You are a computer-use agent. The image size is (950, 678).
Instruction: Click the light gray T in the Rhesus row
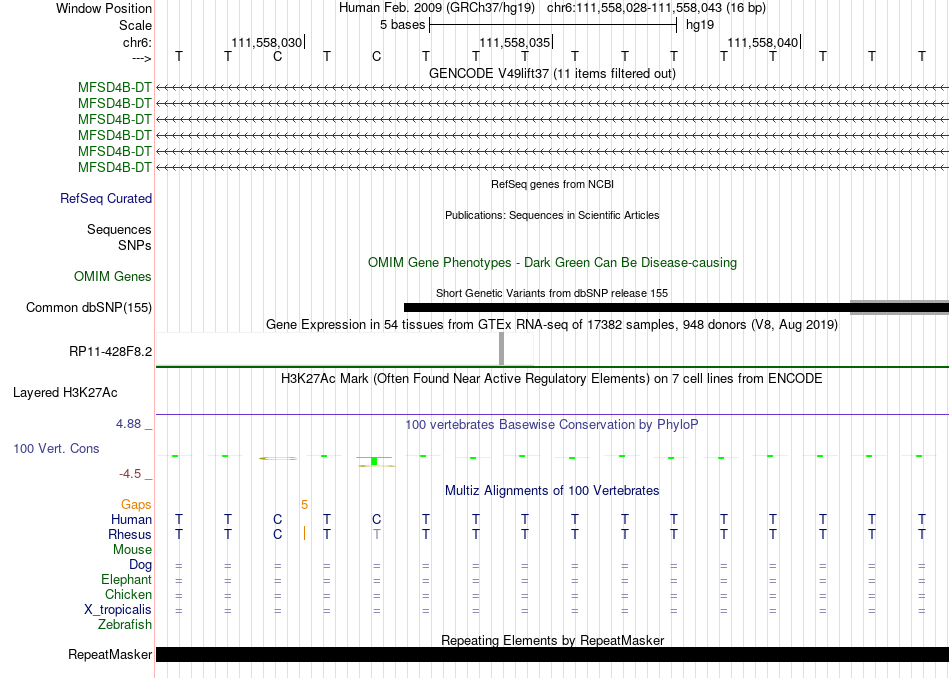[x=377, y=534]
